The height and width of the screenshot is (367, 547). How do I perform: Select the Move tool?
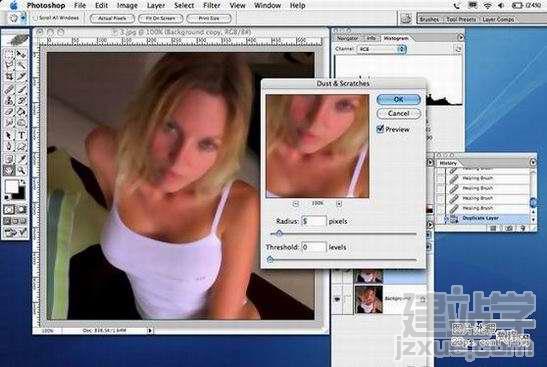click(x=22, y=54)
